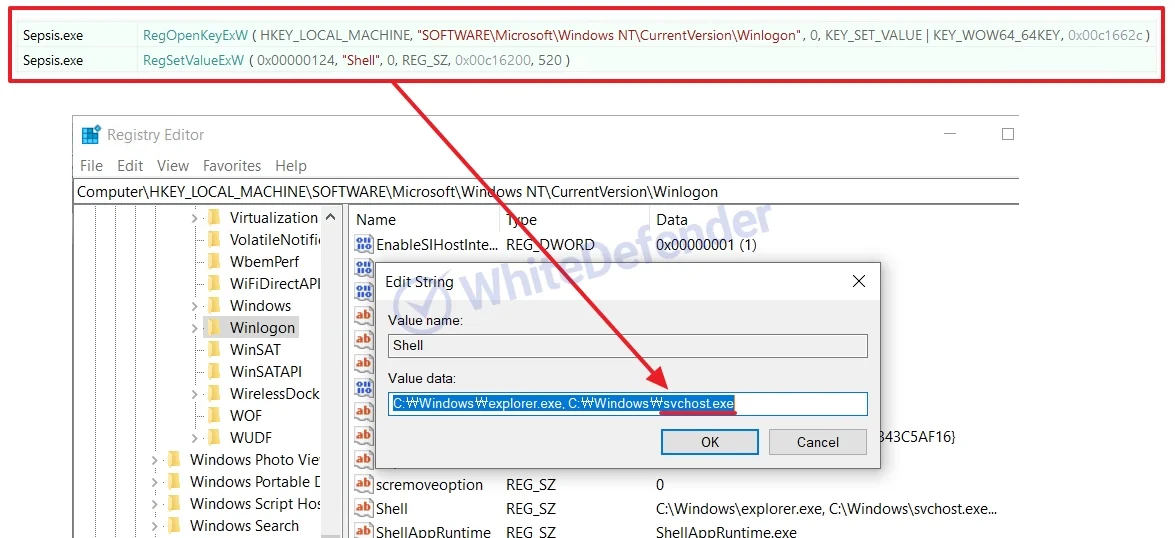Close the Edit String dialog
1175x538 pixels.
pyautogui.click(x=858, y=282)
